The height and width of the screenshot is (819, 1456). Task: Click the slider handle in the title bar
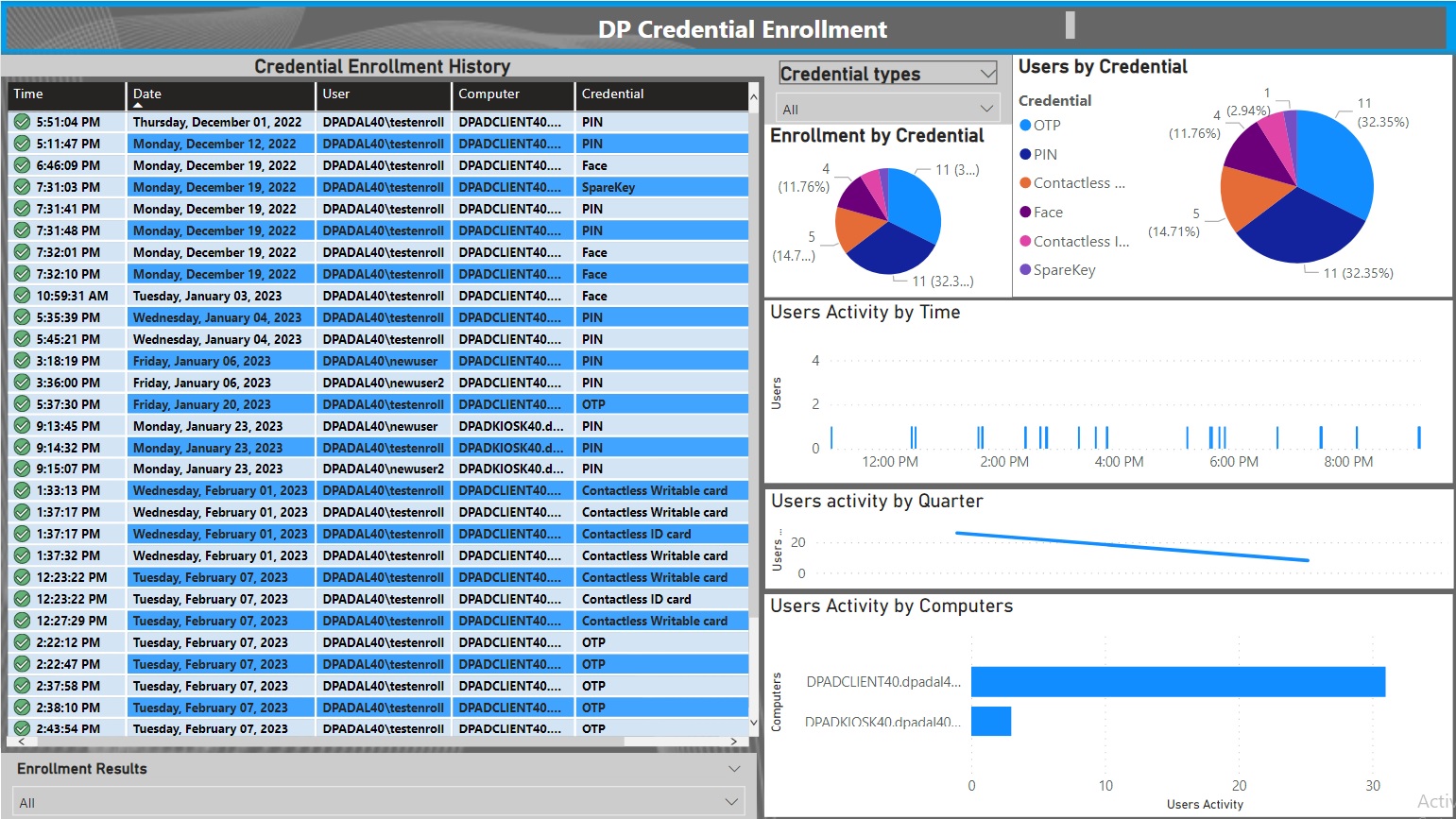1071,23
